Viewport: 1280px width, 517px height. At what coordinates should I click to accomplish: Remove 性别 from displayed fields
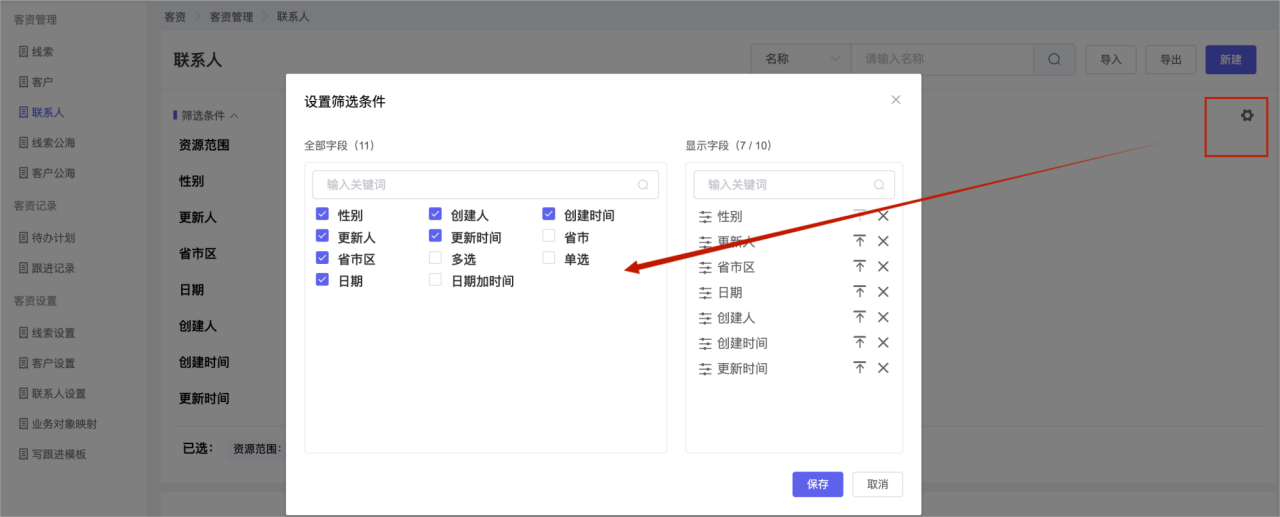click(x=883, y=216)
